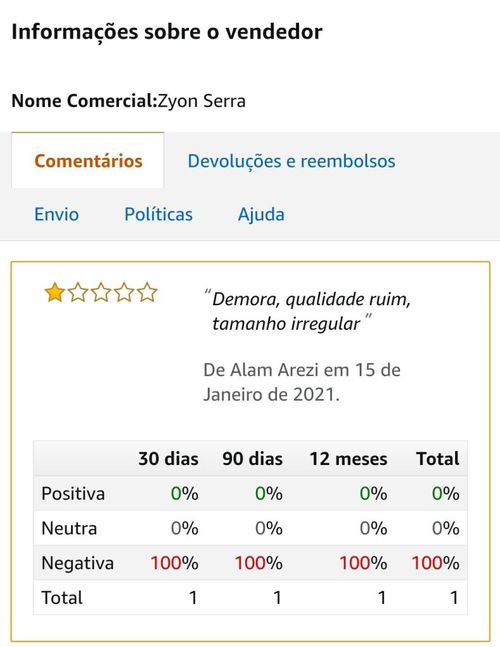500x647 pixels.
Task: Go to the Ajuda tab
Action: point(261,215)
